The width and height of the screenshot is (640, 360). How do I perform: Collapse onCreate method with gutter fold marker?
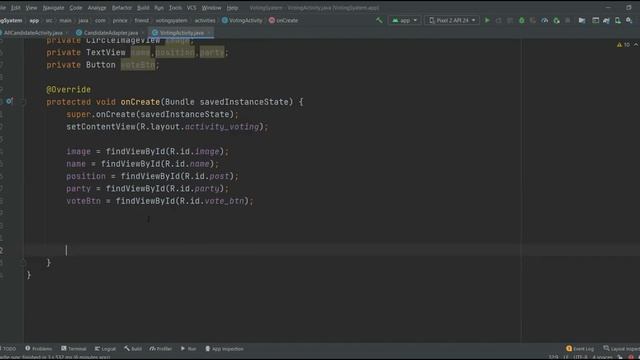(23, 102)
